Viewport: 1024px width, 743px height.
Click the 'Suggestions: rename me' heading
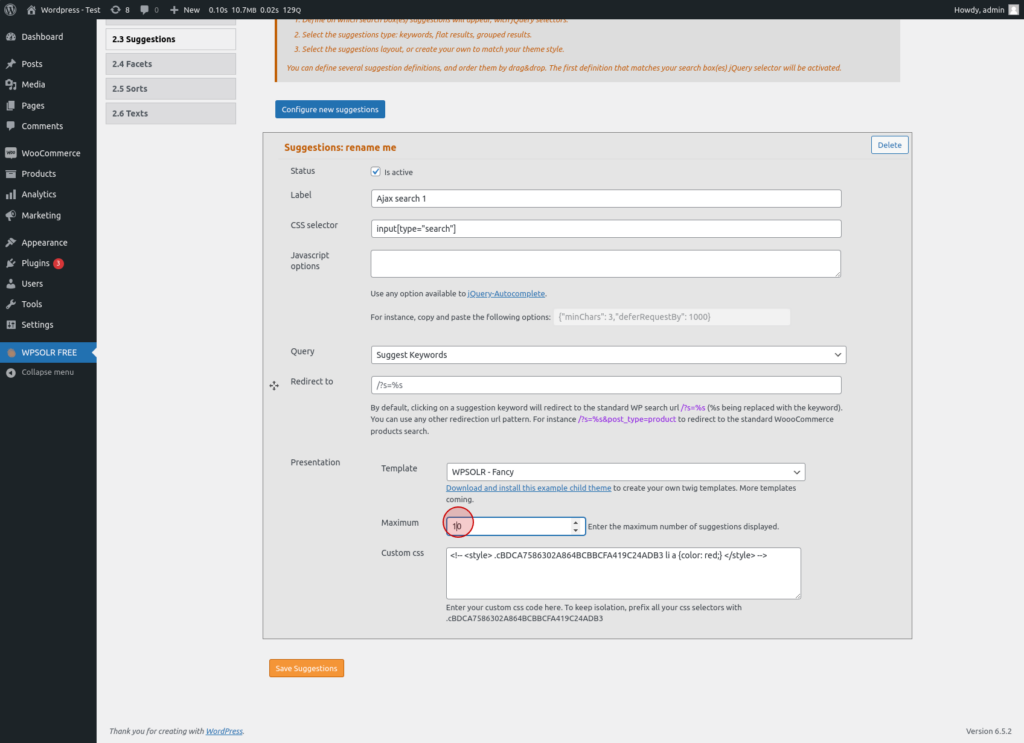[340, 148]
